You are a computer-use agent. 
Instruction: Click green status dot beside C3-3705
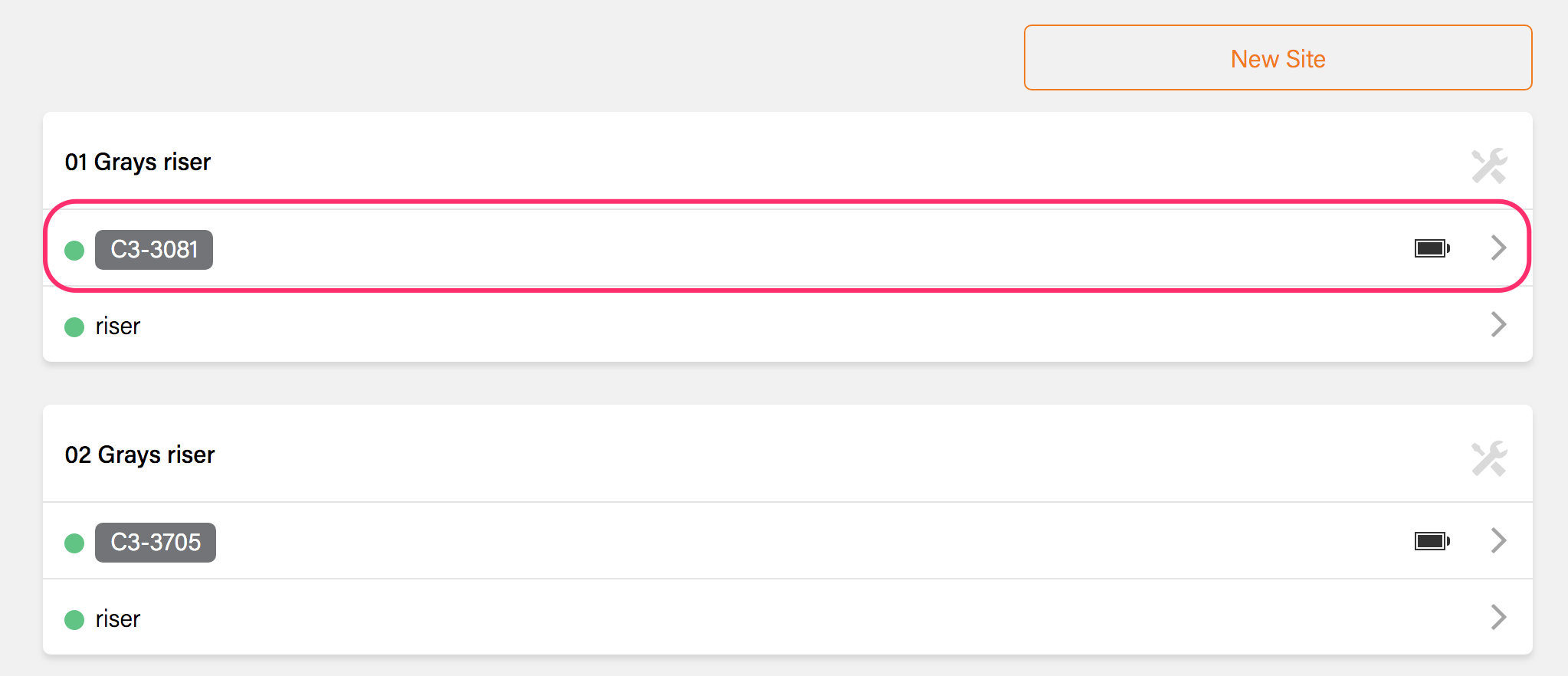click(x=74, y=543)
